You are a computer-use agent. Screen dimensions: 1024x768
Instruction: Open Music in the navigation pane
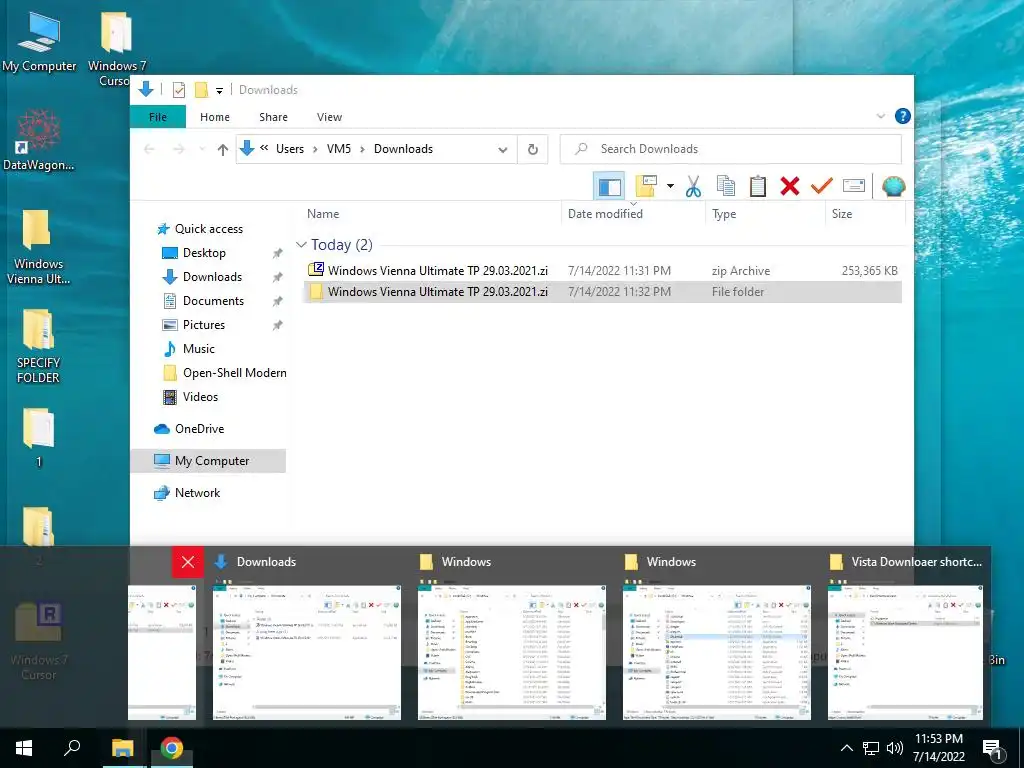199,349
